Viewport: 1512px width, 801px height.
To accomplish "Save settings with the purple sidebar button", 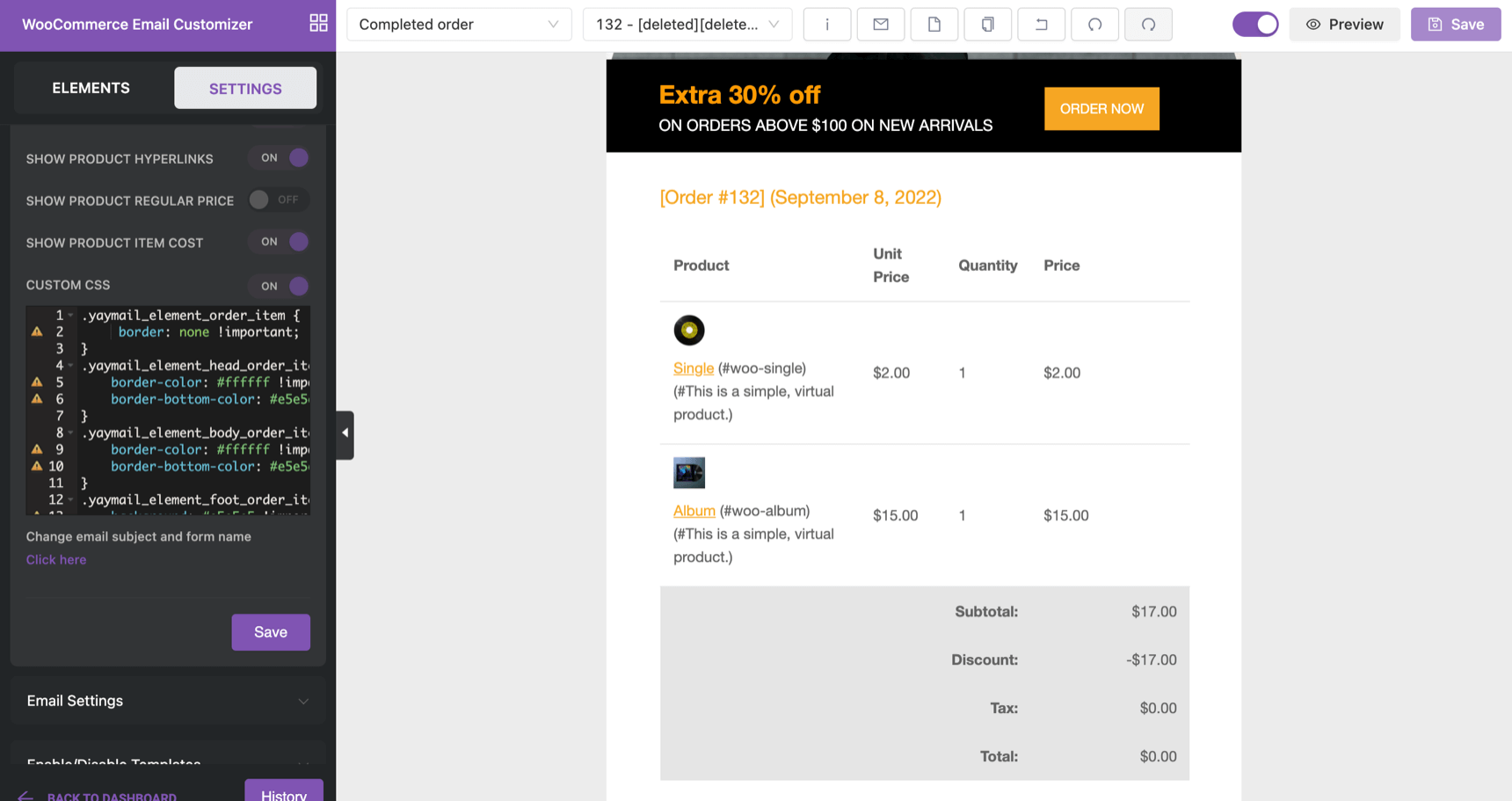I will [x=270, y=631].
